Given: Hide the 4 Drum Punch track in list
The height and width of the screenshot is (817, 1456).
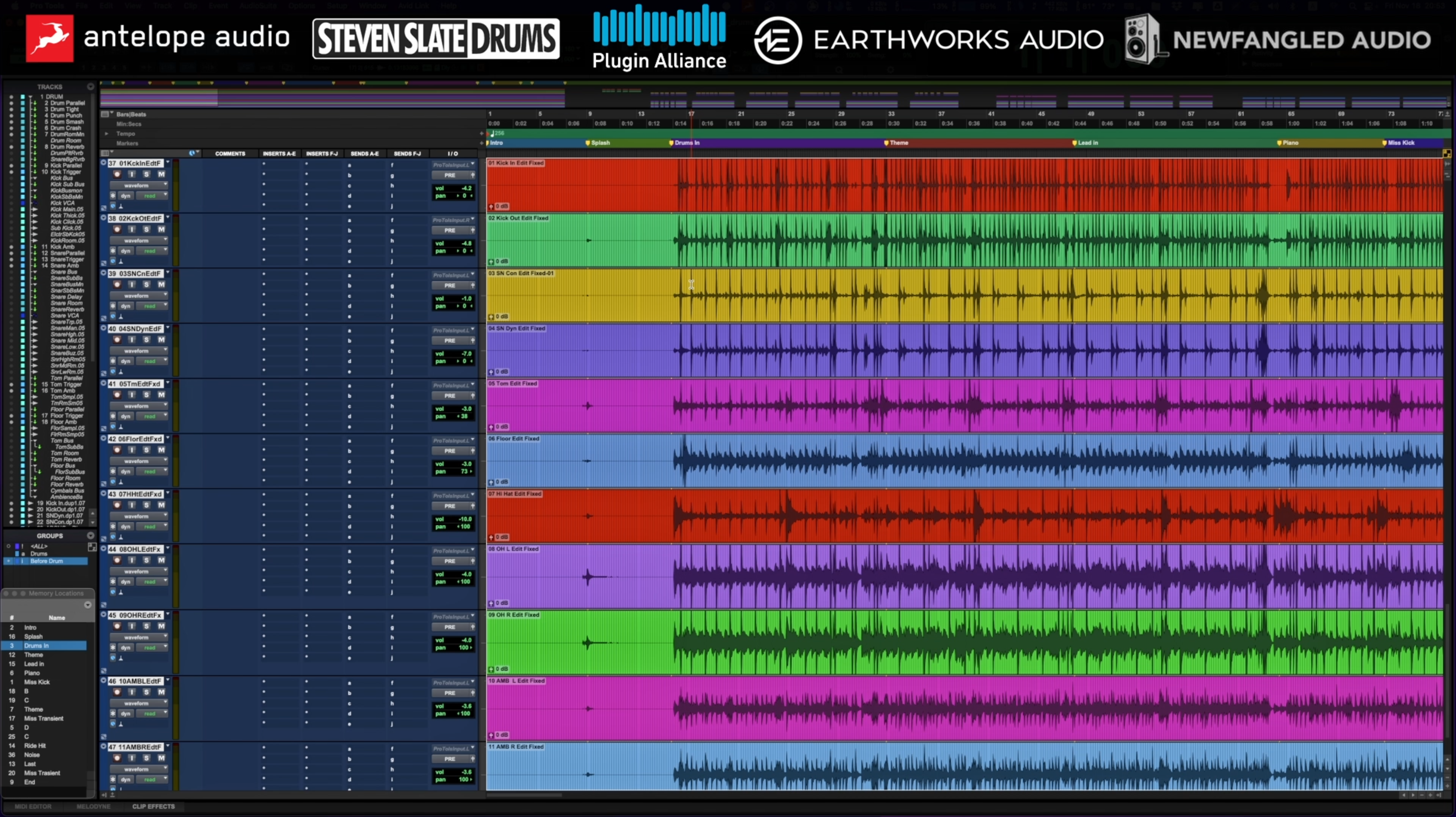Looking at the screenshot, I should coord(11,115).
